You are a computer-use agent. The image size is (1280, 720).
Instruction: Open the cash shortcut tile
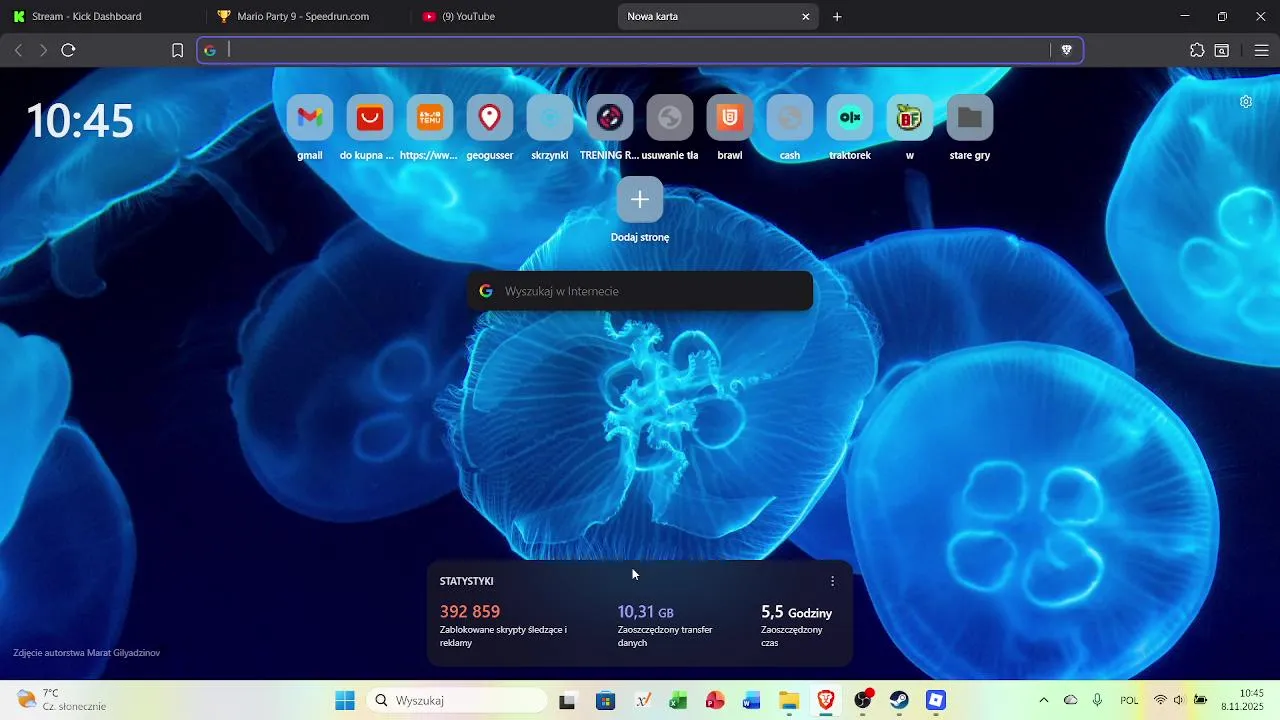[790, 118]
